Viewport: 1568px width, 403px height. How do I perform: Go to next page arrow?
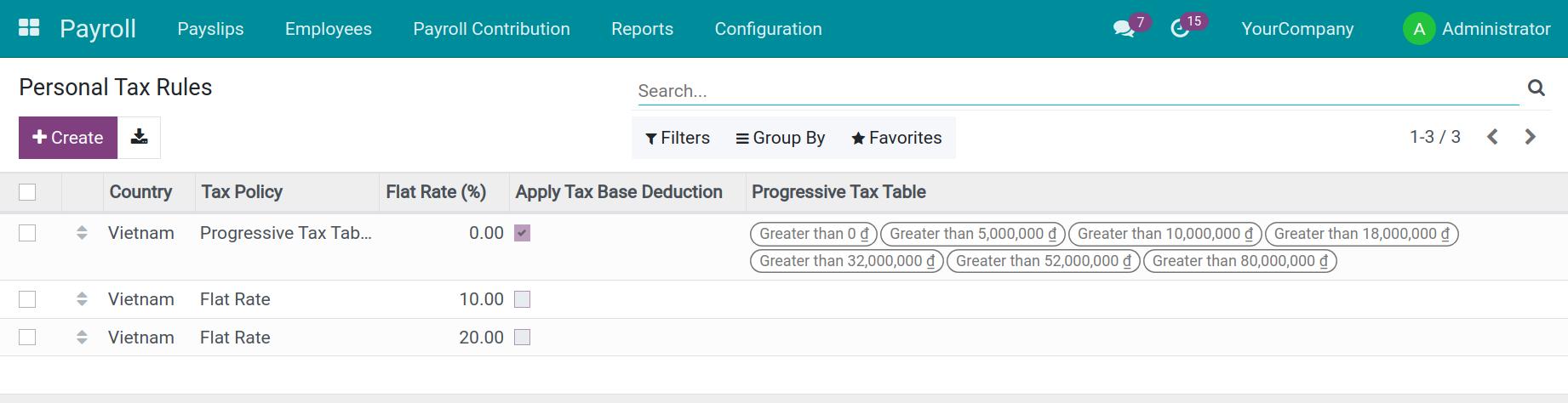[1530, 137]
